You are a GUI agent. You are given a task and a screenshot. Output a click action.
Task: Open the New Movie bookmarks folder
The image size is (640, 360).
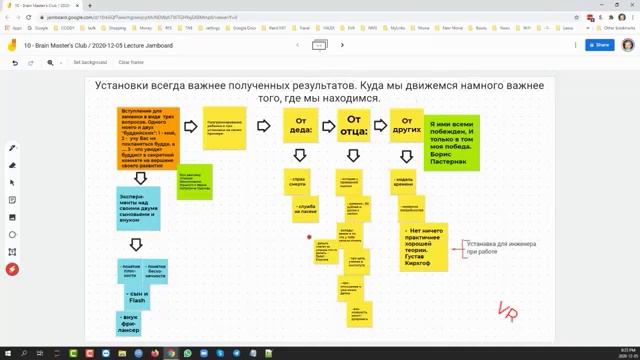tap(449, 28)
